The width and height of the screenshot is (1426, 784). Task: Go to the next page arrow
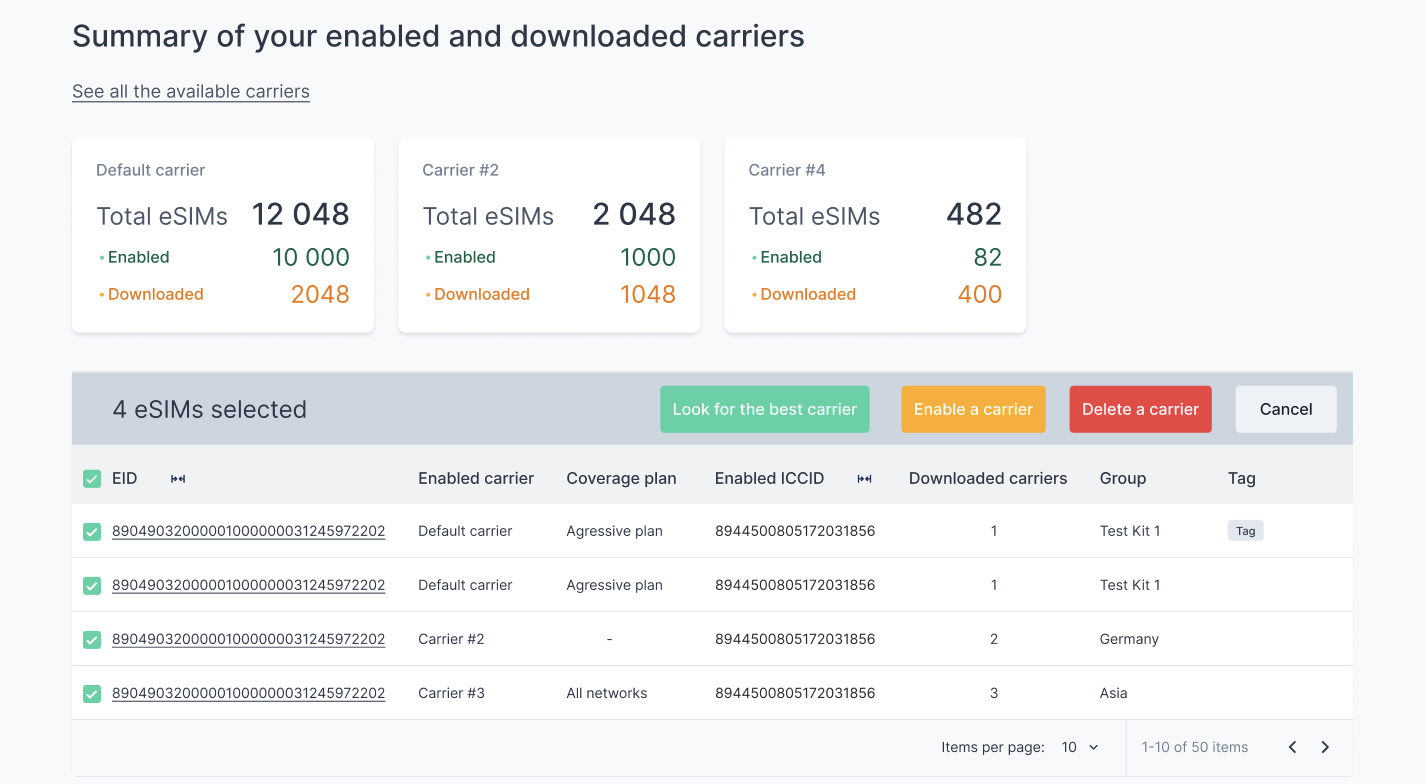[x=1325, y=747]
